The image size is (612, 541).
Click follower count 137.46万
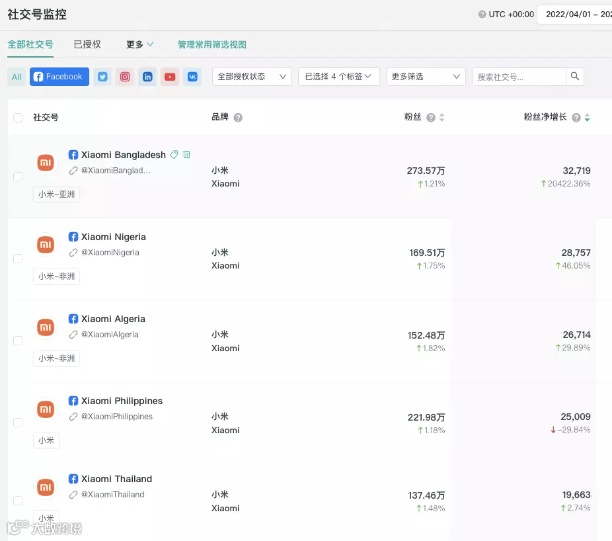[427, 495]
